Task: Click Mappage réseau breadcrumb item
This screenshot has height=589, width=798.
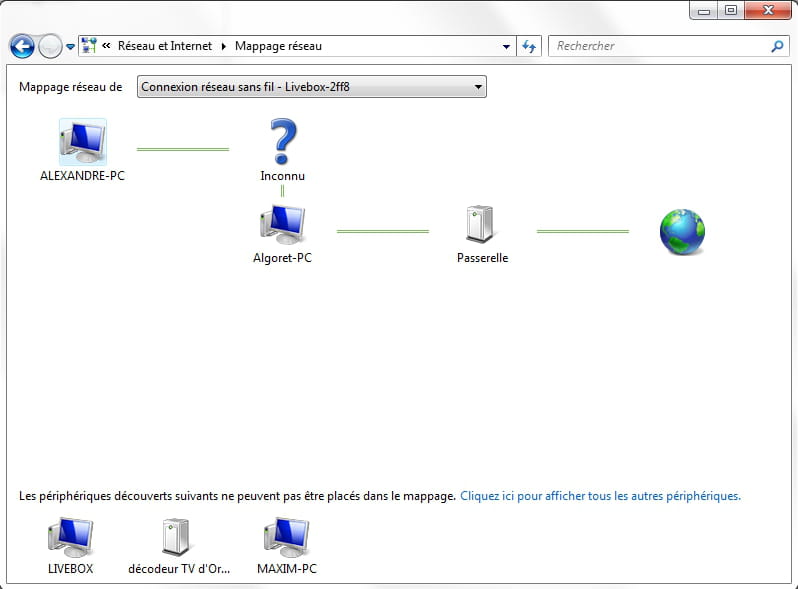Action: (x=278, y=46)
